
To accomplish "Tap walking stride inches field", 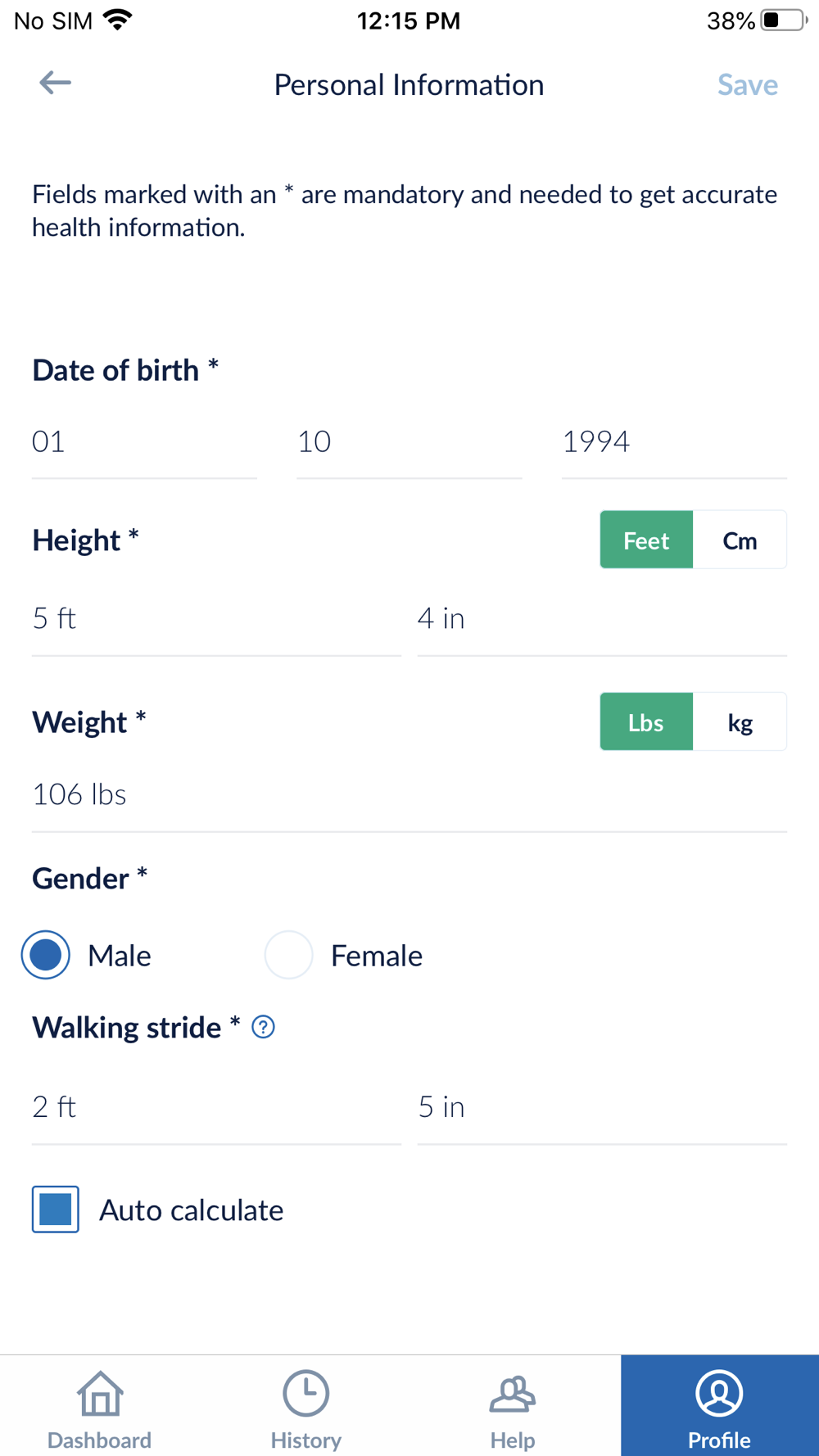I will [601, 1107].
